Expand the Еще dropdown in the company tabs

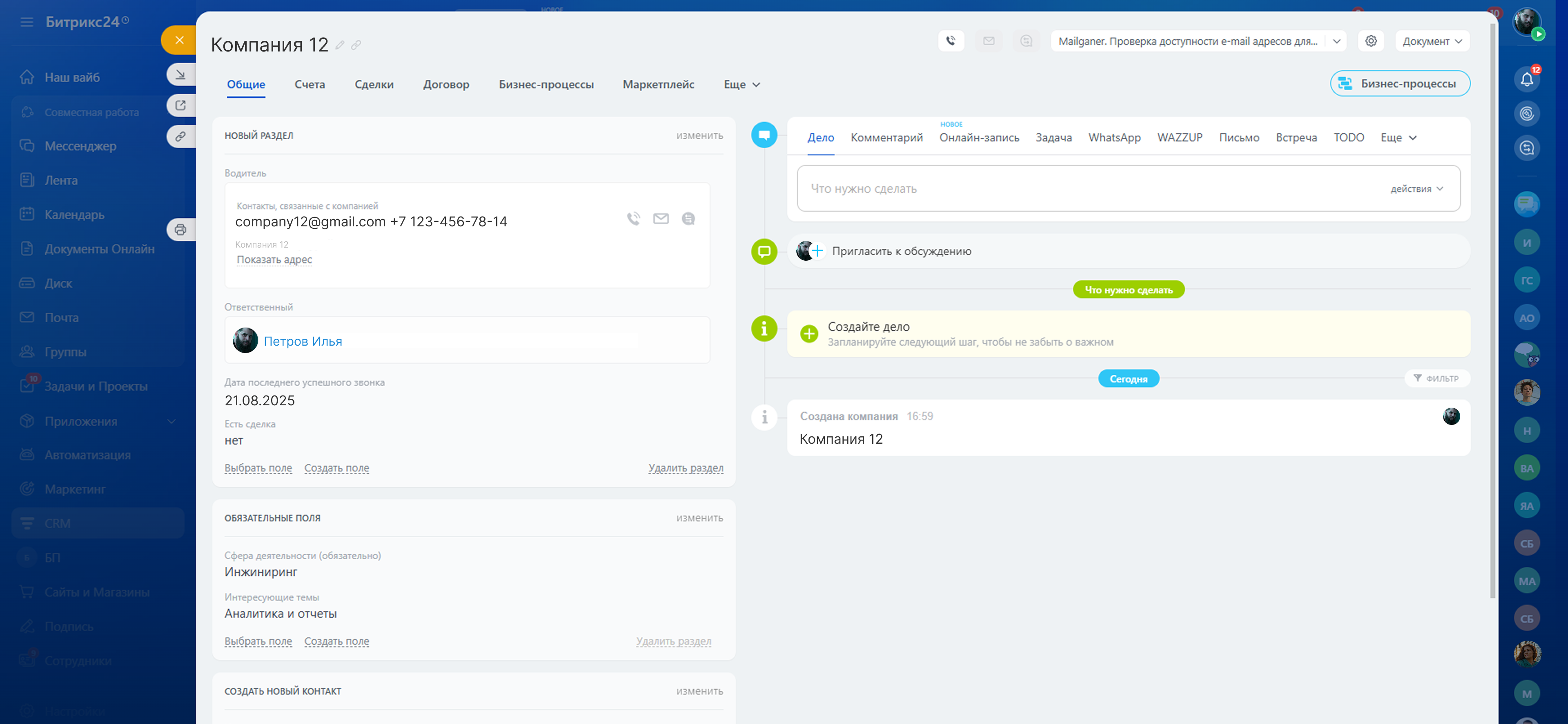tap(742, 85)
